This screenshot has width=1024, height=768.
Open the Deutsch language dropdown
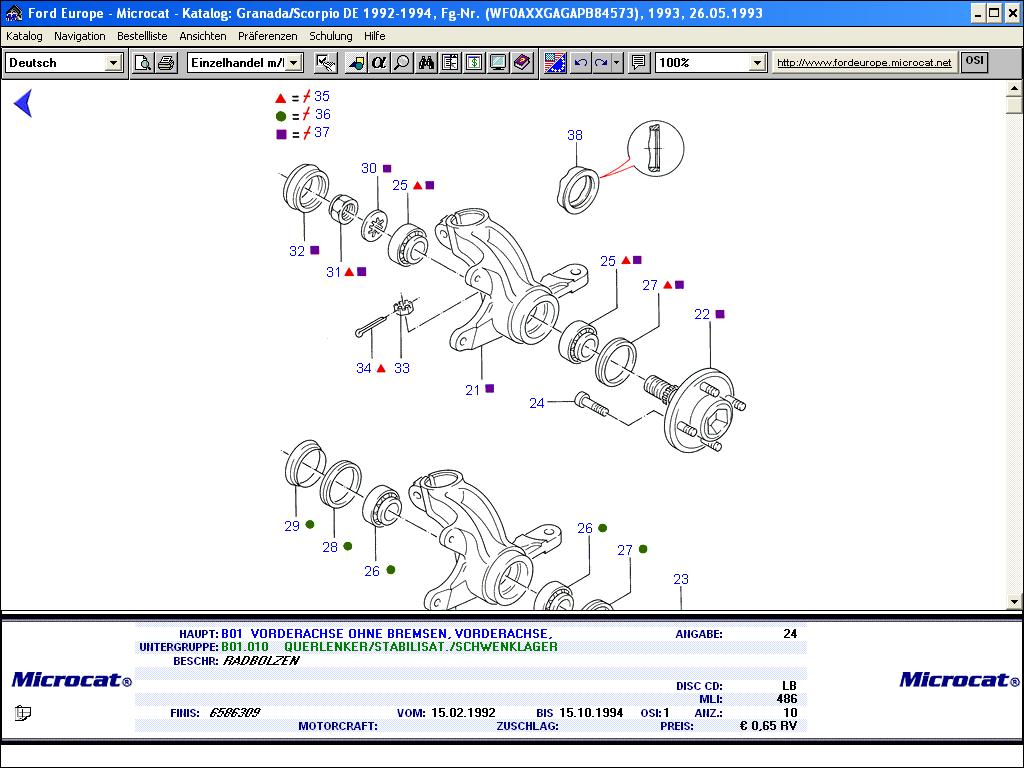coord(113,63)
